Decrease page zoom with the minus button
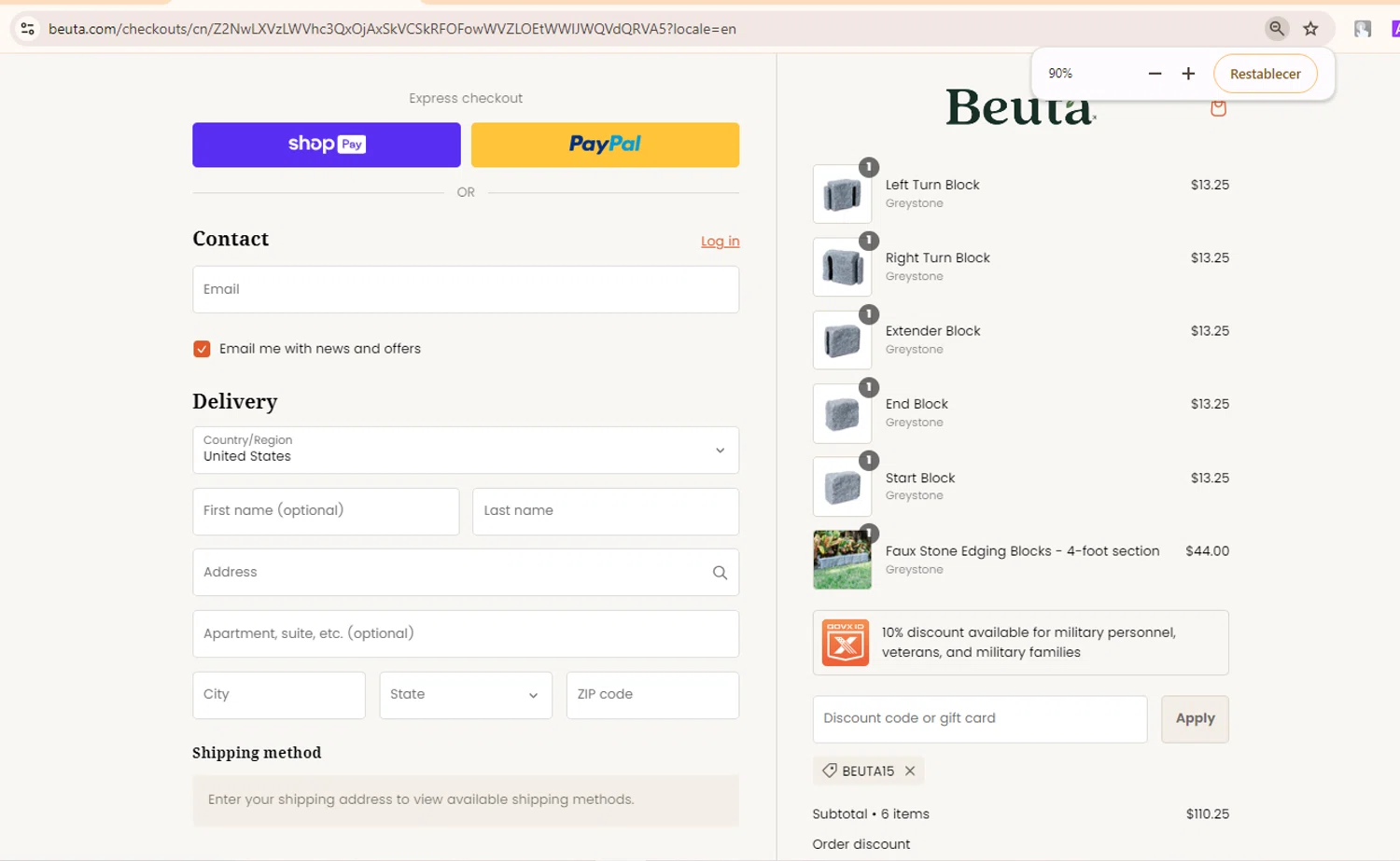 (x=1155, y=74)
